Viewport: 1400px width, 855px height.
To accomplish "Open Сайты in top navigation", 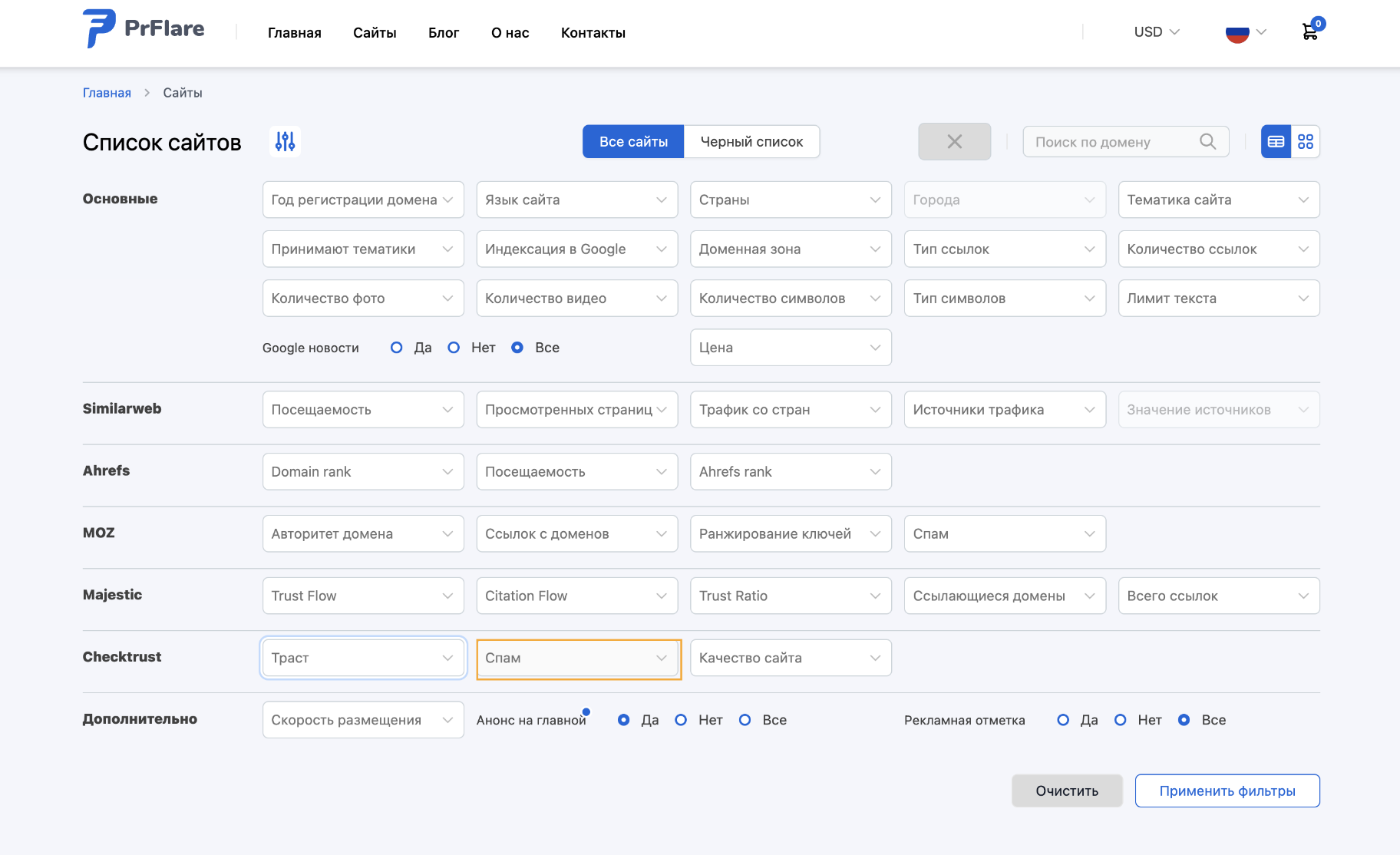I will tap(375, 33).
